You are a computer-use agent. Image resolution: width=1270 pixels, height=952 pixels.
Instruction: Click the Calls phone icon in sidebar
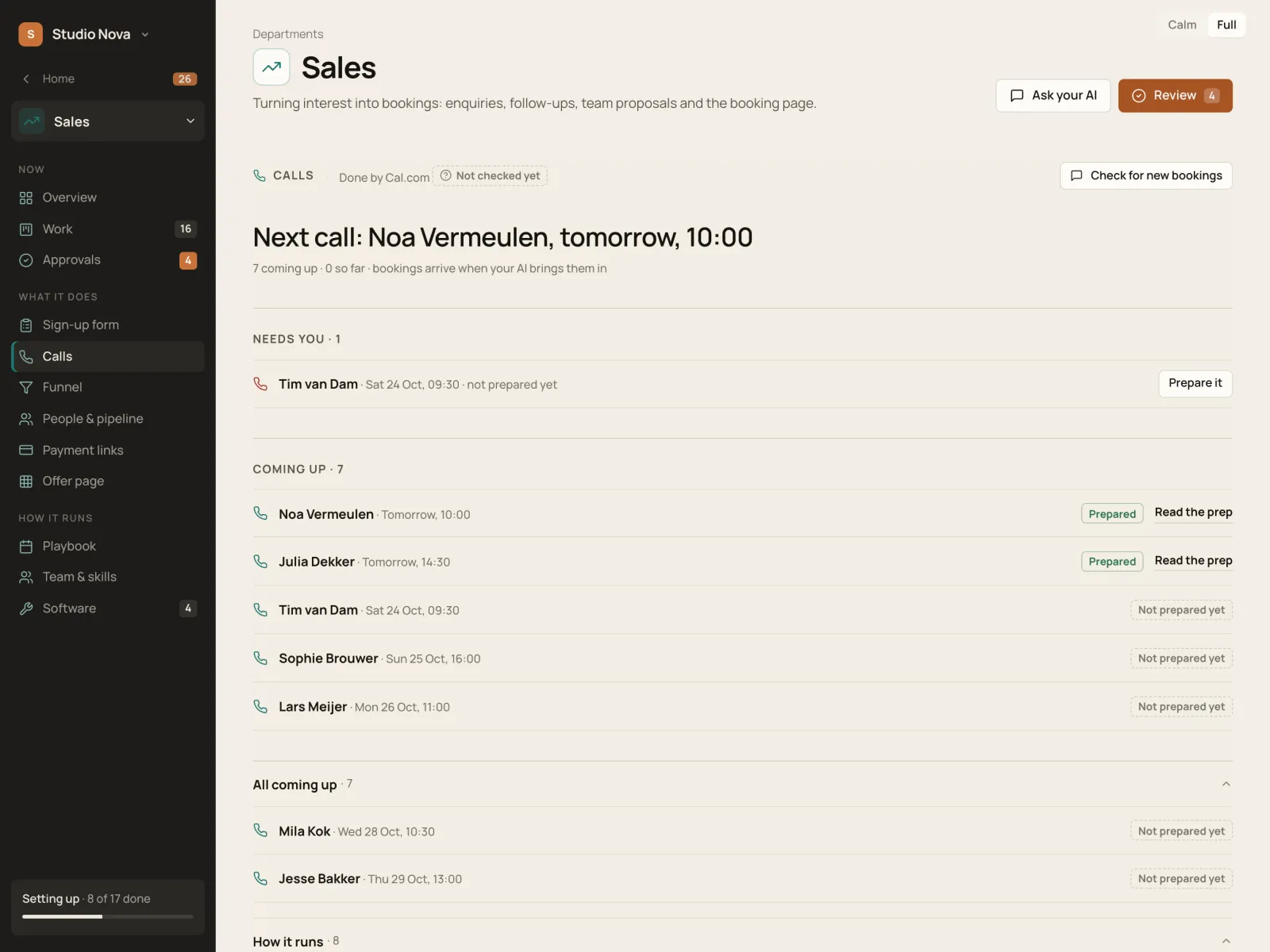26,357
